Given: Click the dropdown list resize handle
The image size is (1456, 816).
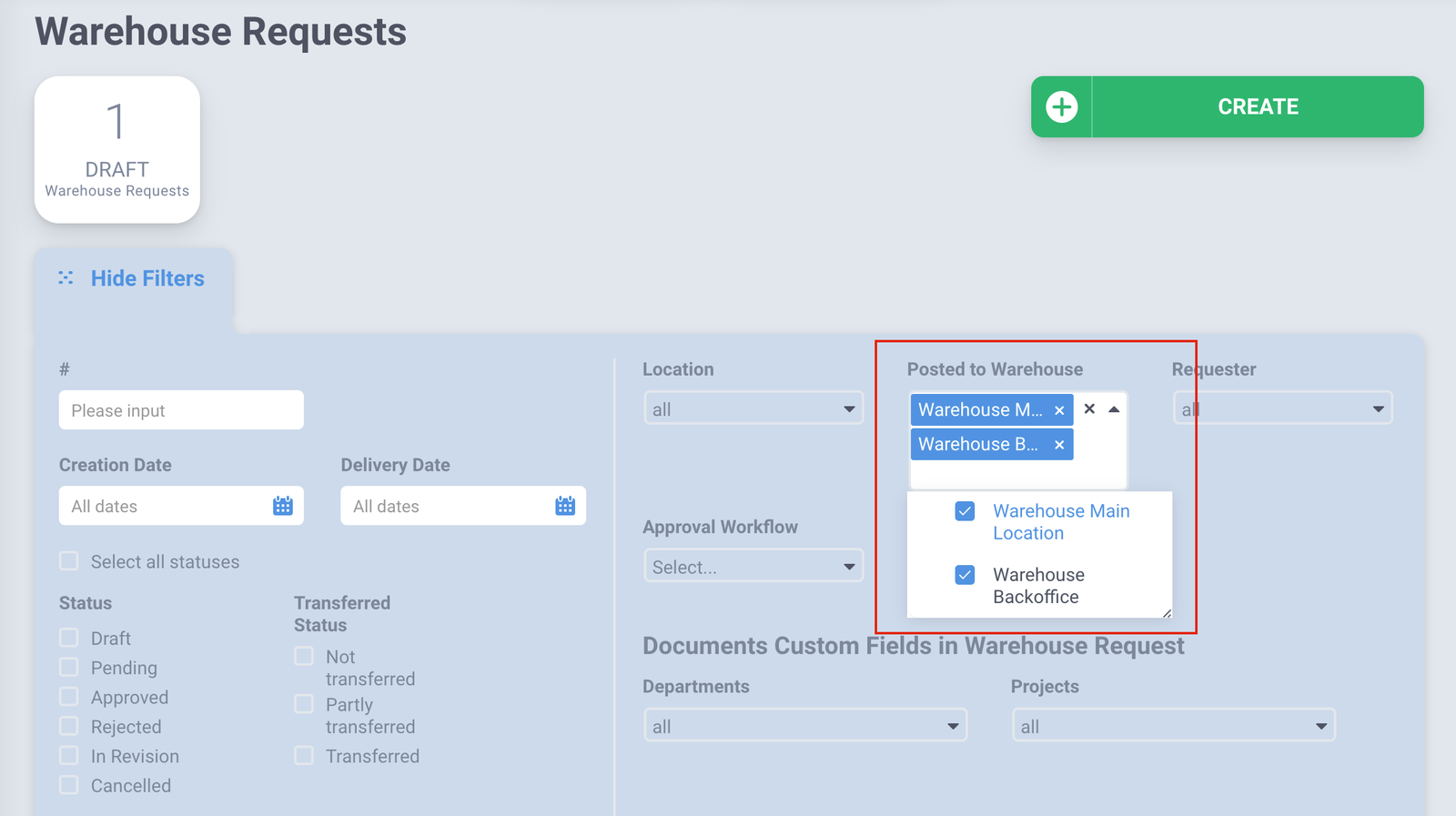Looking at the screenshot, I should click(1167, 613).
